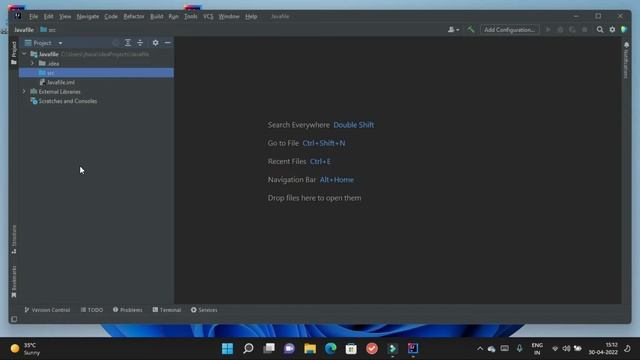Click the IntelliJ app logo in title bar

tap(18, 16)
